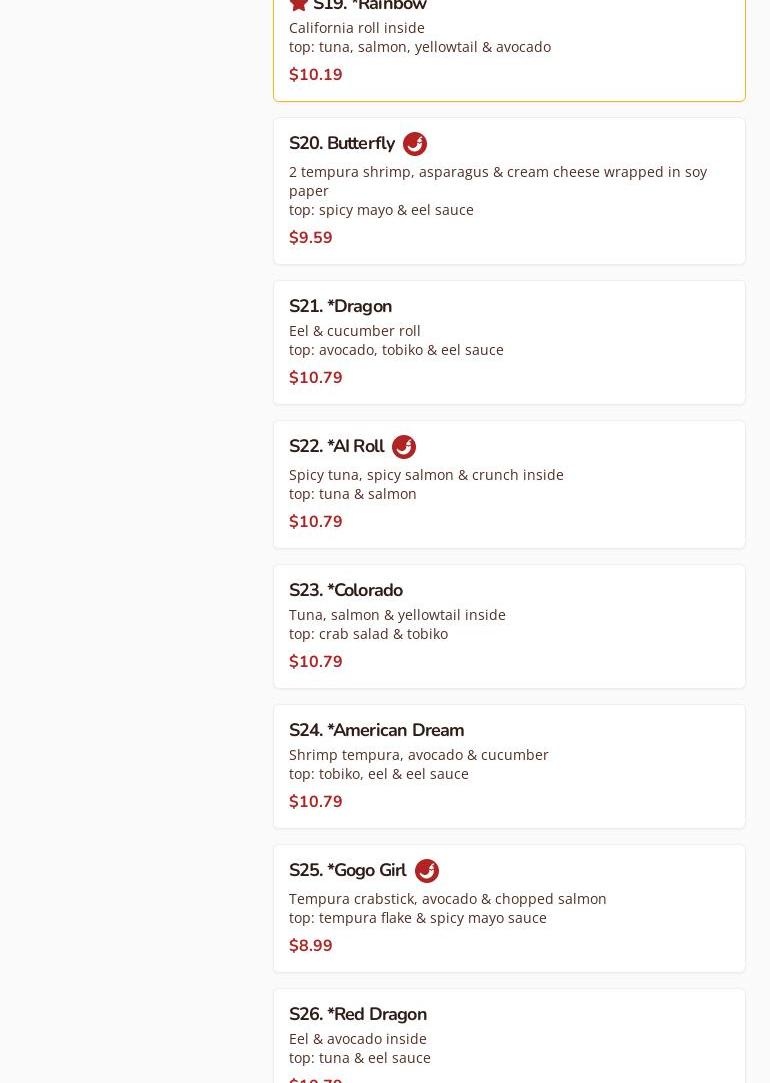Click the spicy pepper icon next to S20. Butterfly
The image size is (770, 1083).
pyautogui.click(x=415, y=144)
